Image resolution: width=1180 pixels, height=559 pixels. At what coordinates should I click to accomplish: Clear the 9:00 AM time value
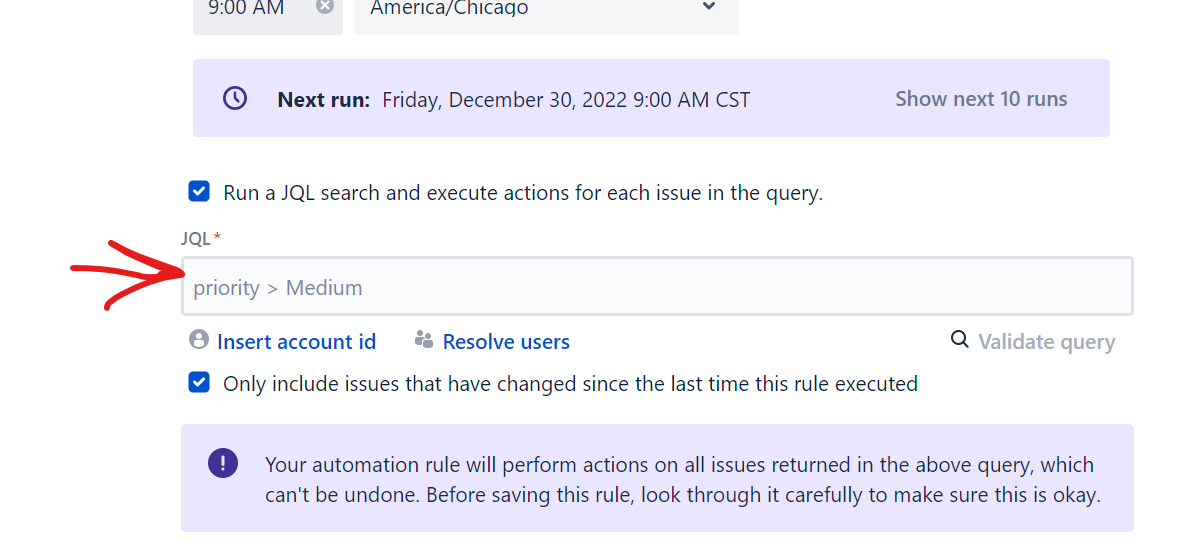point(324,6)
